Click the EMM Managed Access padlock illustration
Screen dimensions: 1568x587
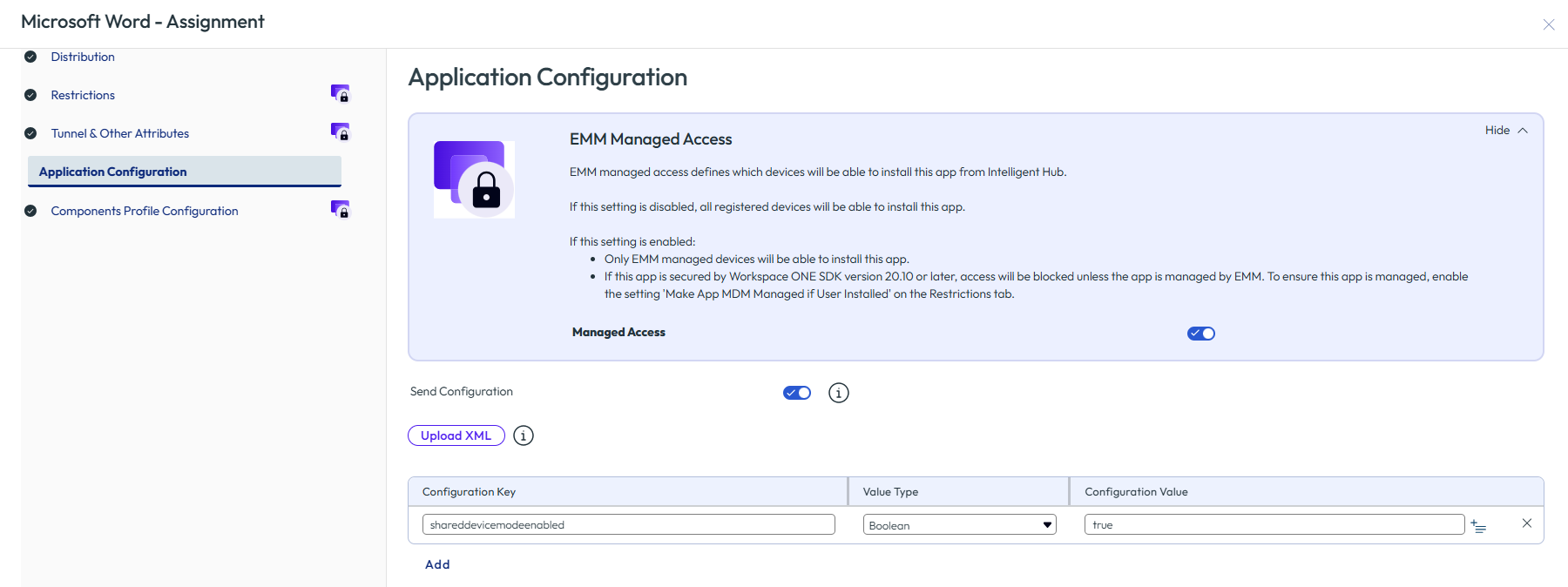click(x=474, y=179)
